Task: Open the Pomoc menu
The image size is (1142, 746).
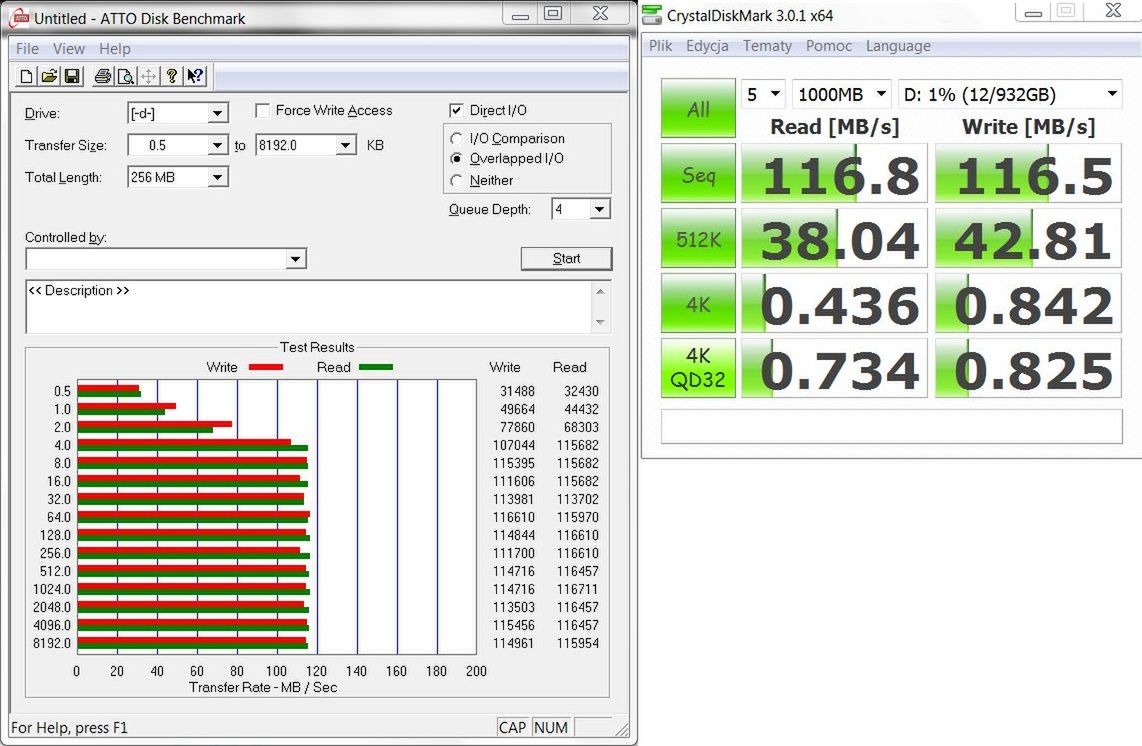Action: point(828,46)
